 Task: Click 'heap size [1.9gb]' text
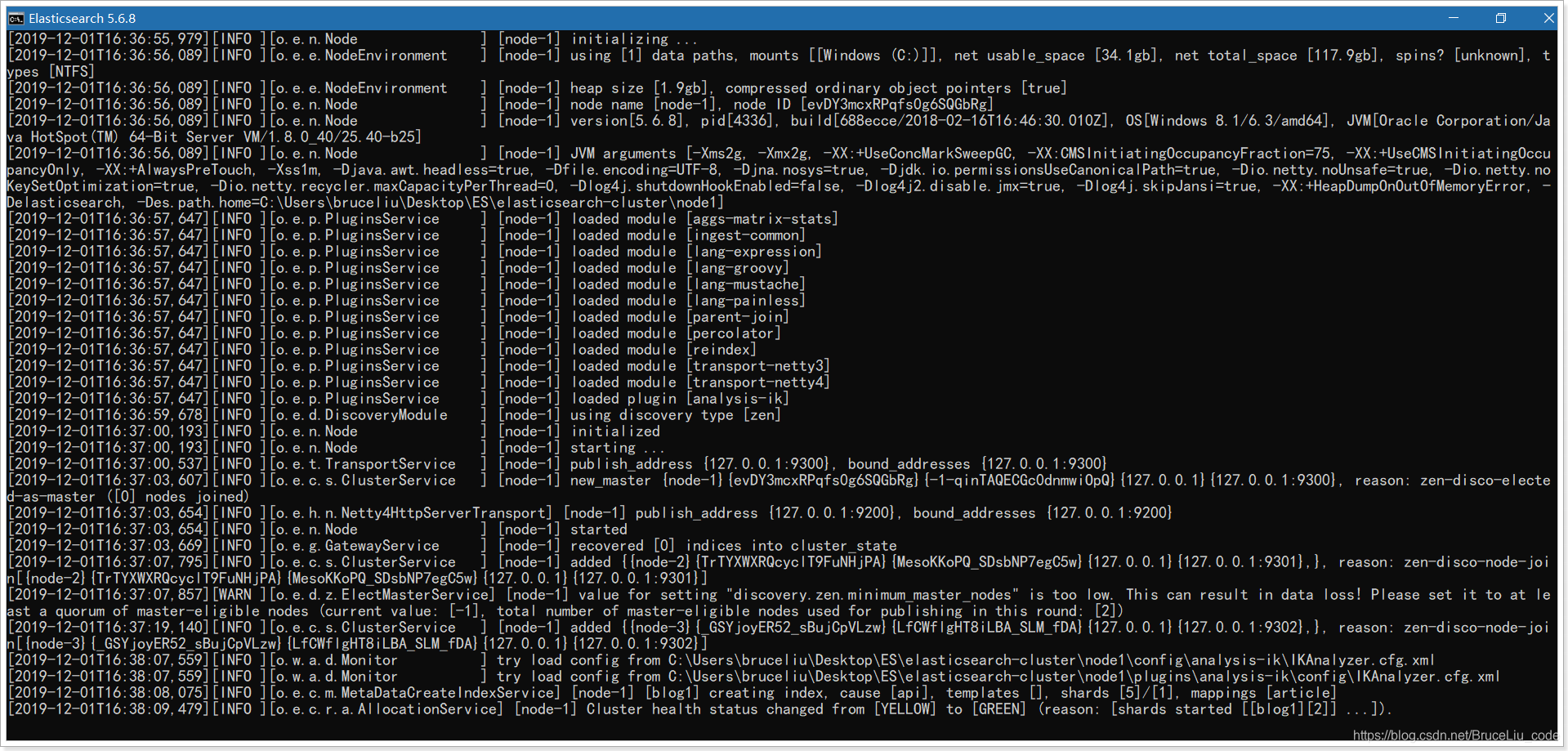click(x=639, y=88)
